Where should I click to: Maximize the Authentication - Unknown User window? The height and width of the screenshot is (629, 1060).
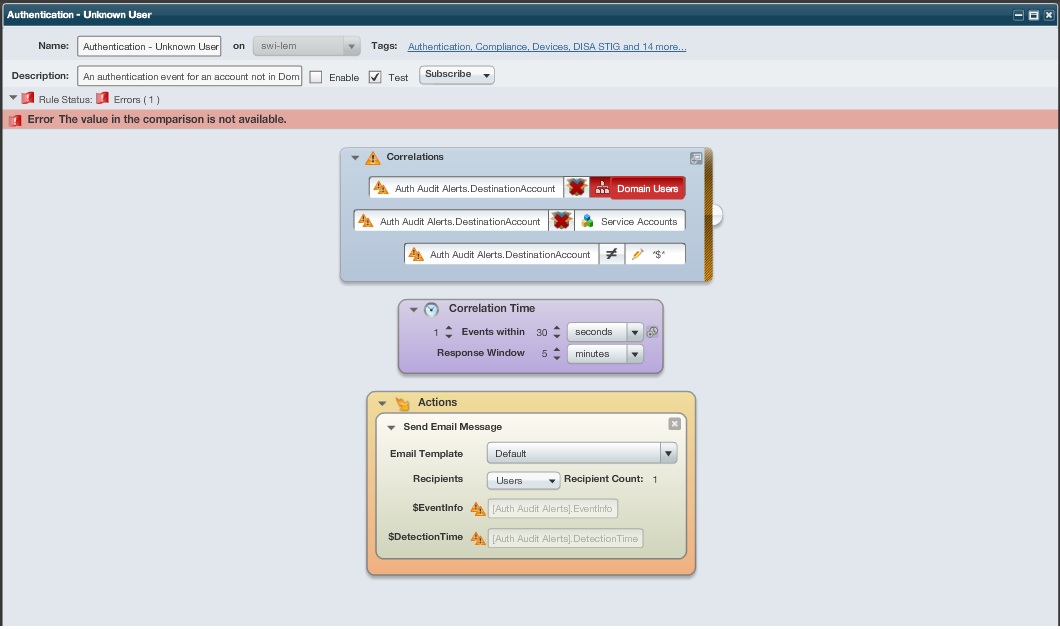point(1034,15)
